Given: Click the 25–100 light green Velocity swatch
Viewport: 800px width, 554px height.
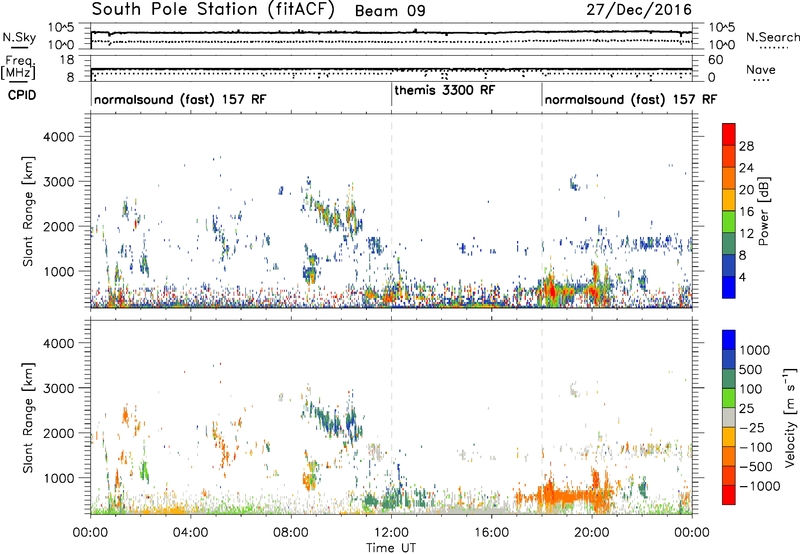Looking at the screenshot, I should [729, 398].
